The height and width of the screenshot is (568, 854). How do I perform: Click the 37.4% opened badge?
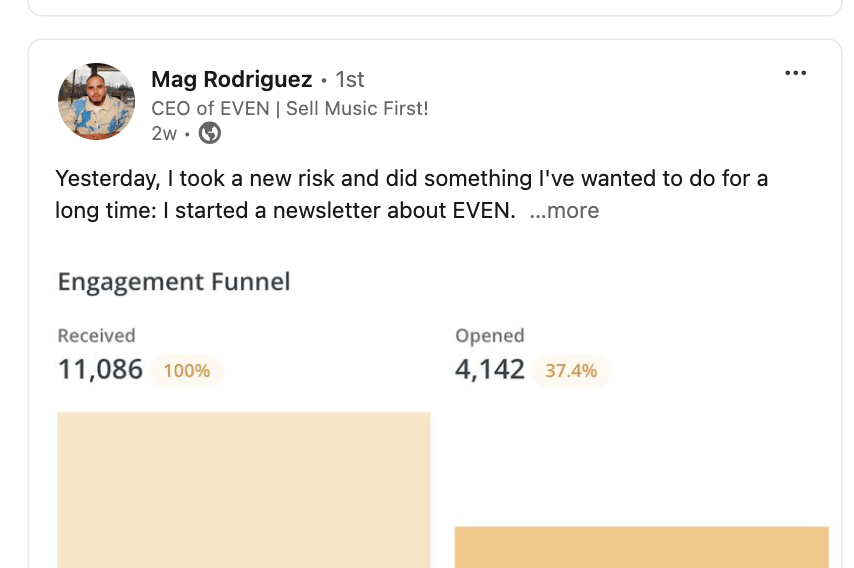point(571,371)
